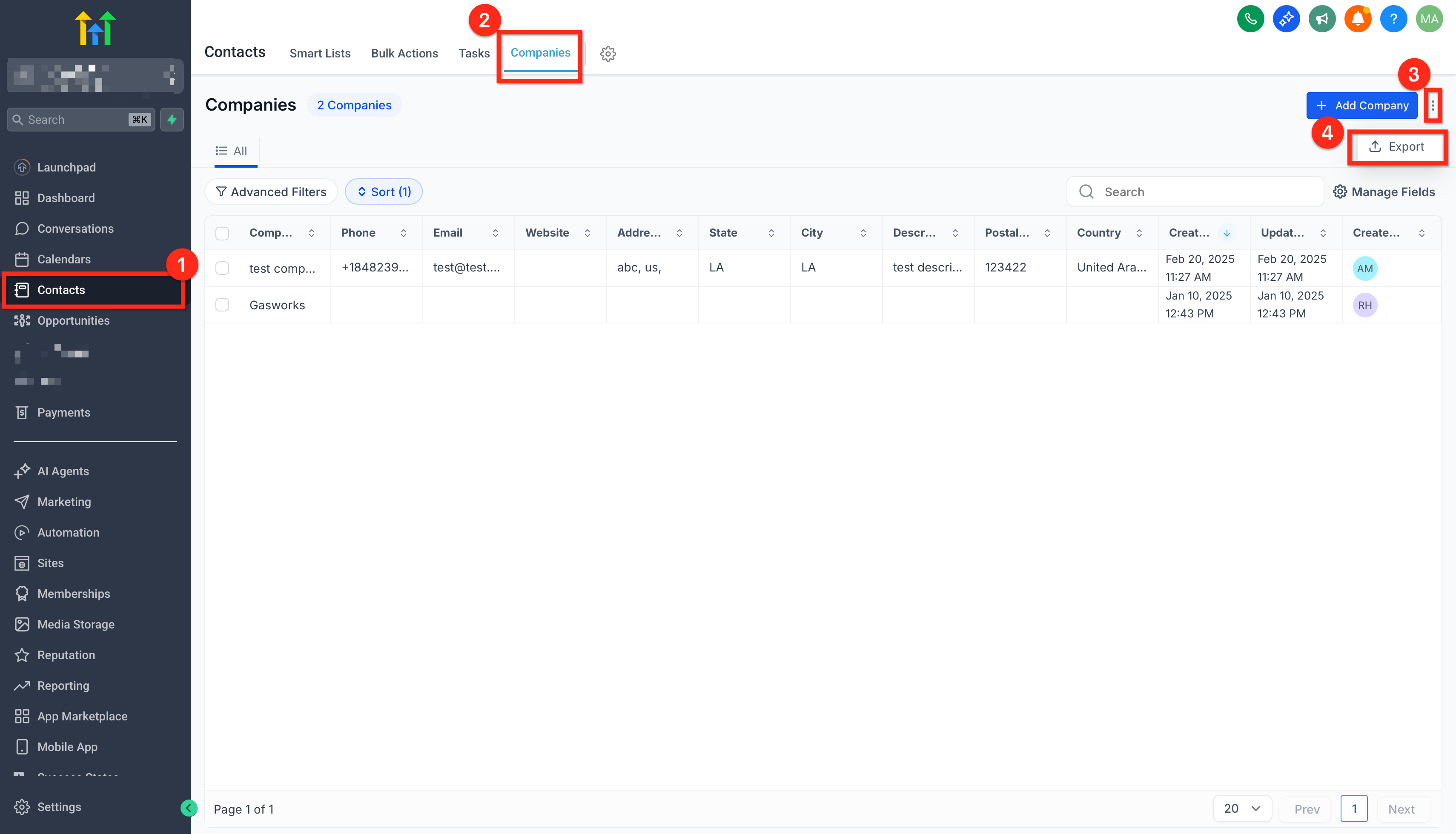Click the Add Company button
The height and width of the screenshot is (834, 1456).
[1361, 106]
